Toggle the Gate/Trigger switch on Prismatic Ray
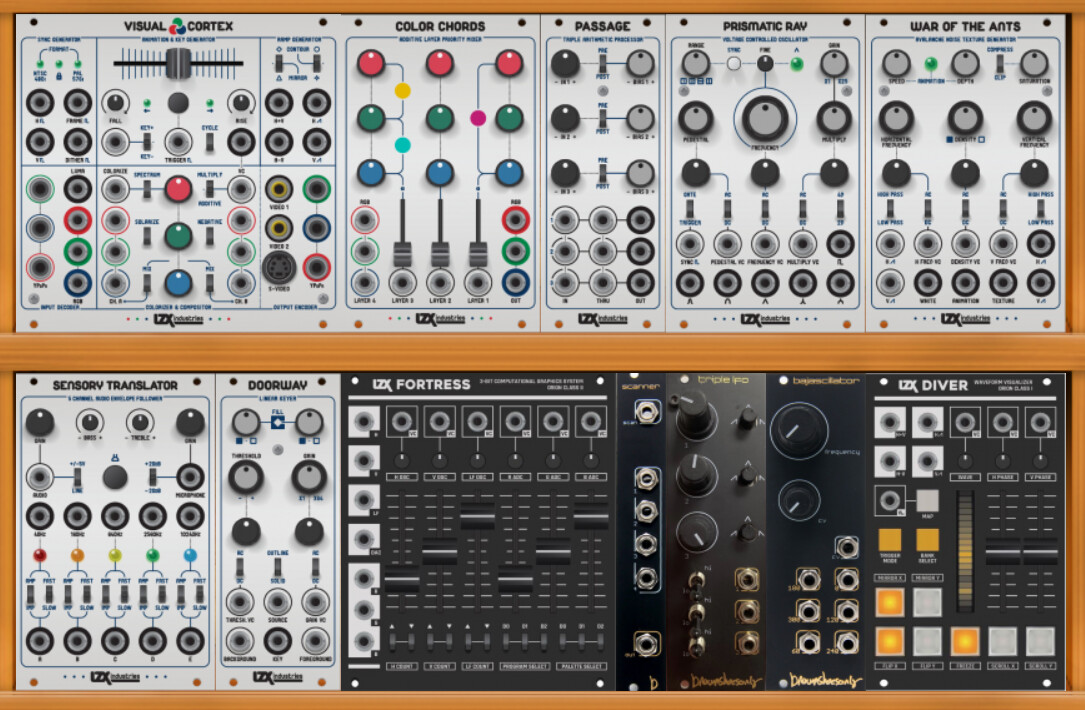The image size is (1085, 710). tap(689, 209)
